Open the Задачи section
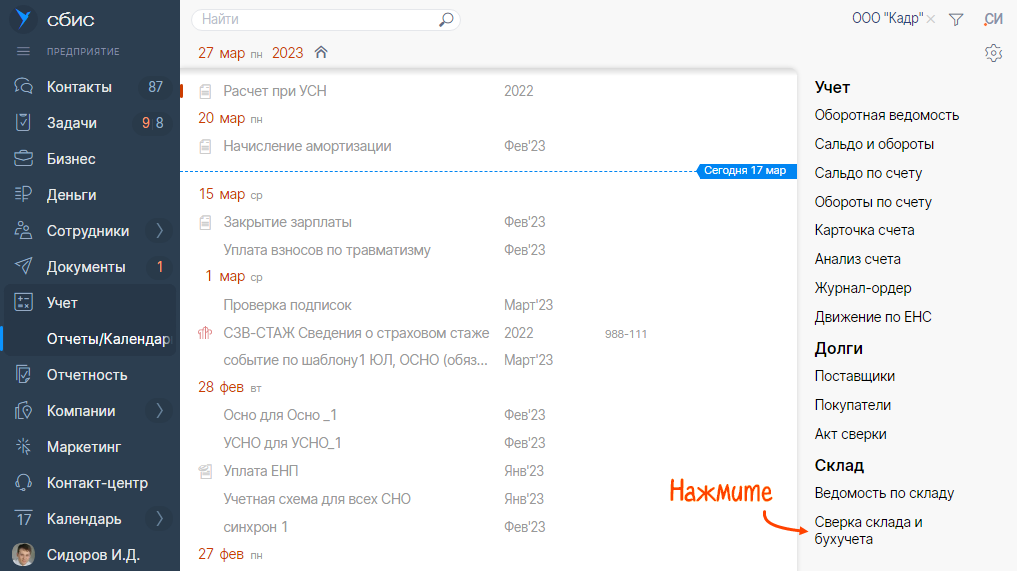 tap(72, 123)
